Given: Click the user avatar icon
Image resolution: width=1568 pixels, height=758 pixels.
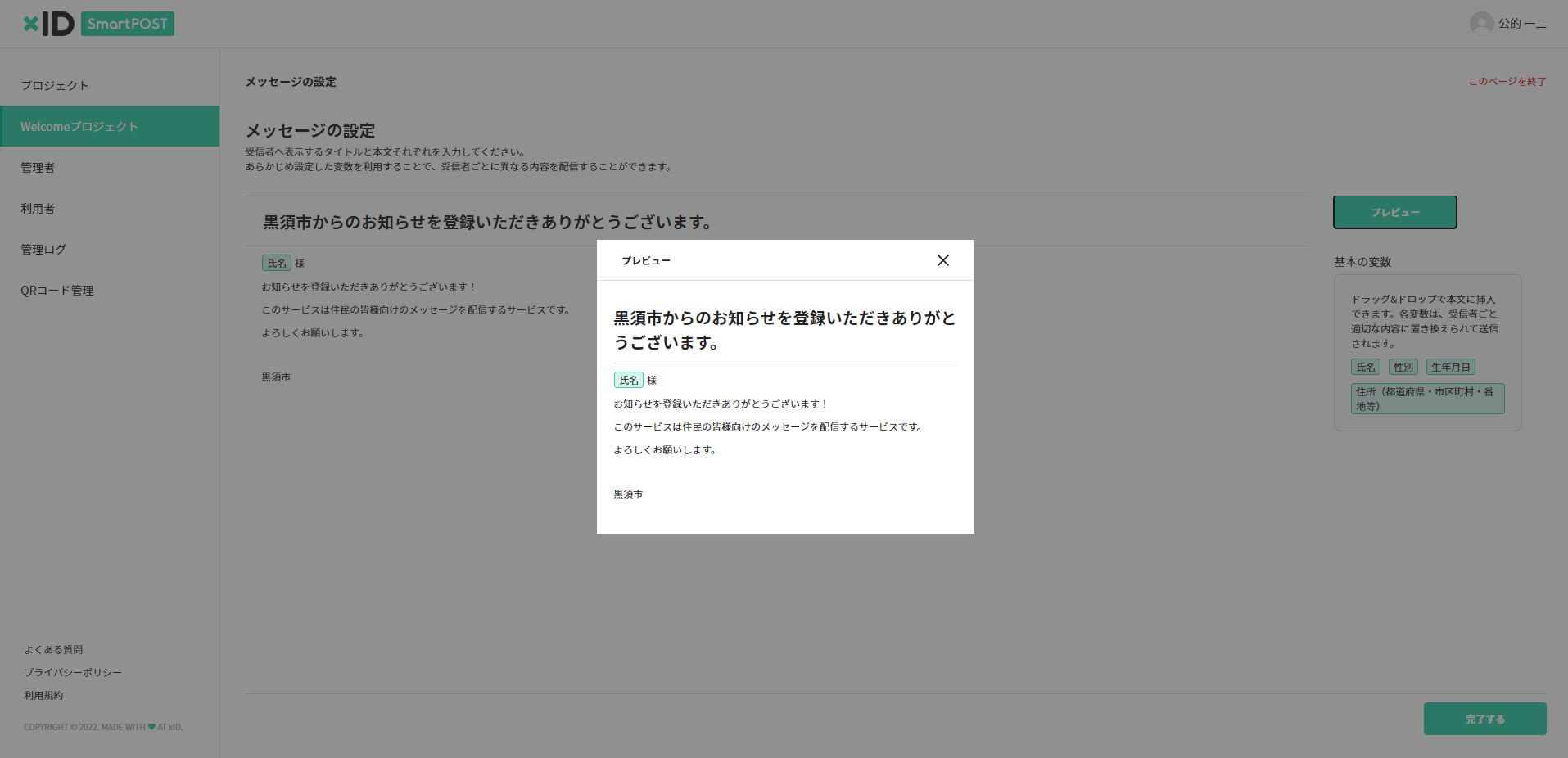Looking at the screenshot, I should [1480, 24].
